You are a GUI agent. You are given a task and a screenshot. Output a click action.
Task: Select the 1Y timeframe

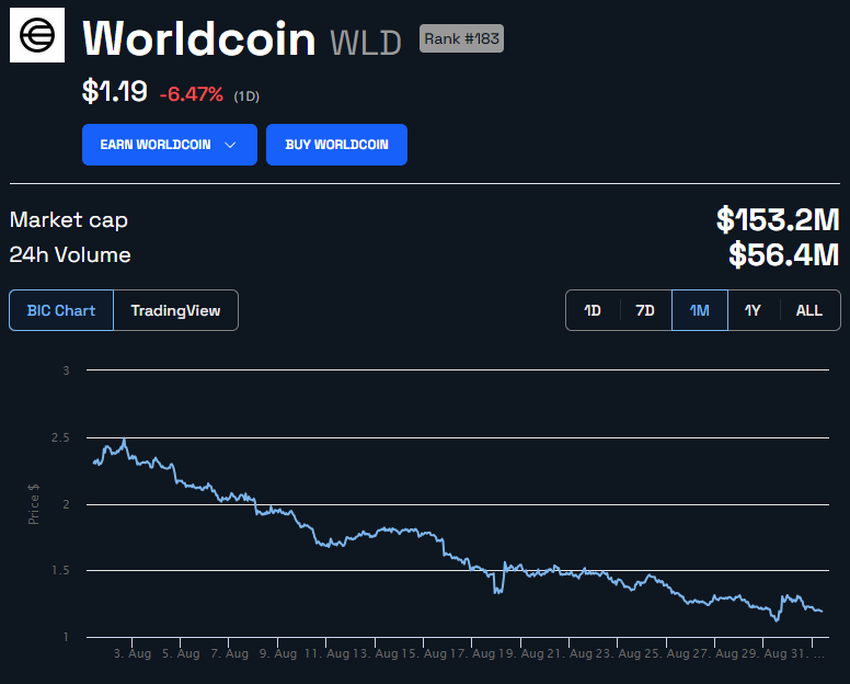click(x=753, y=310)
